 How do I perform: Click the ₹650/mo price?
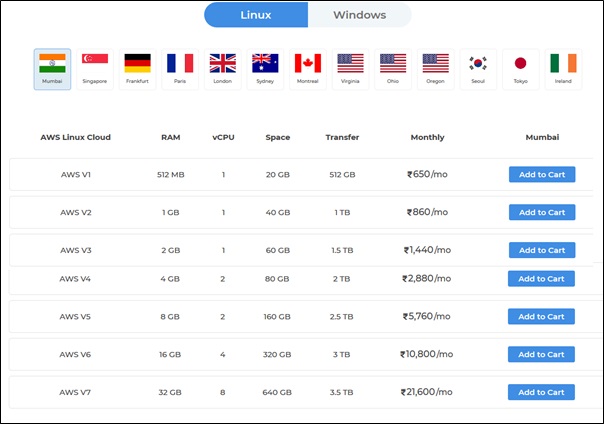(x=427, y=174)
